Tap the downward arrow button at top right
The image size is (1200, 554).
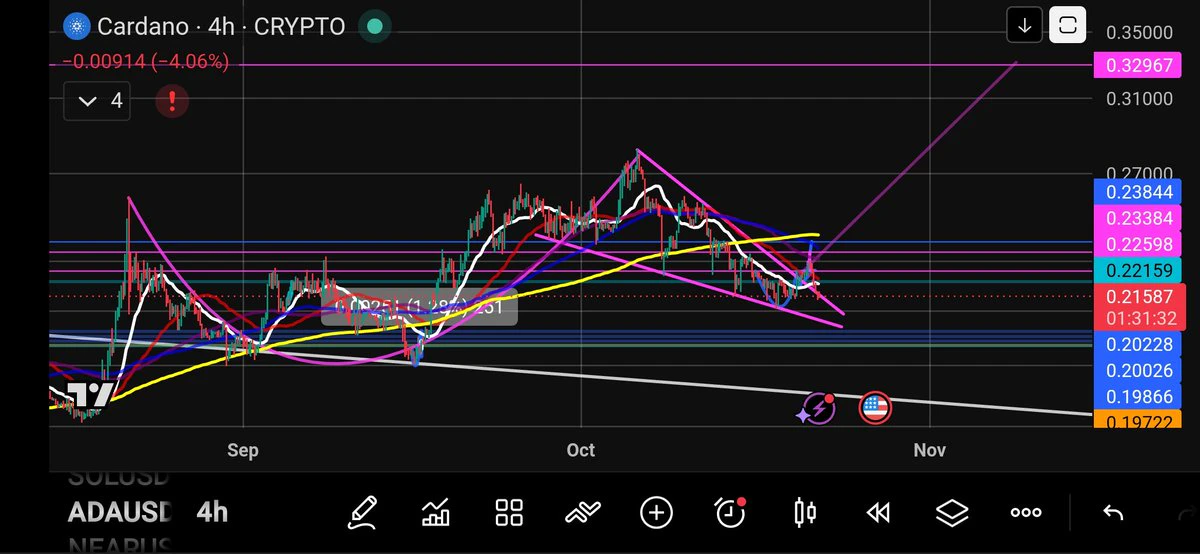1025,27
